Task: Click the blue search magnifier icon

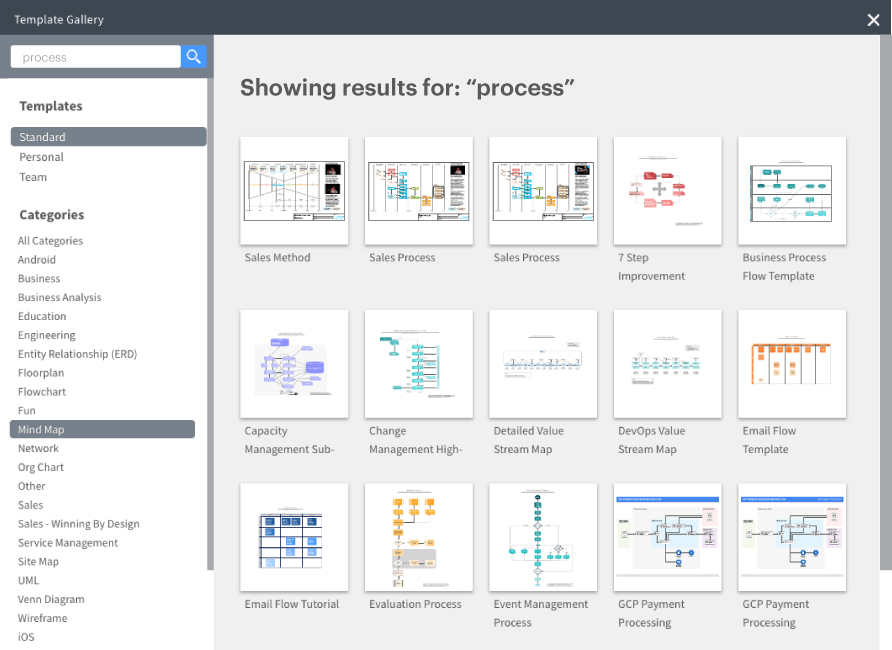Action: (193, 57)
